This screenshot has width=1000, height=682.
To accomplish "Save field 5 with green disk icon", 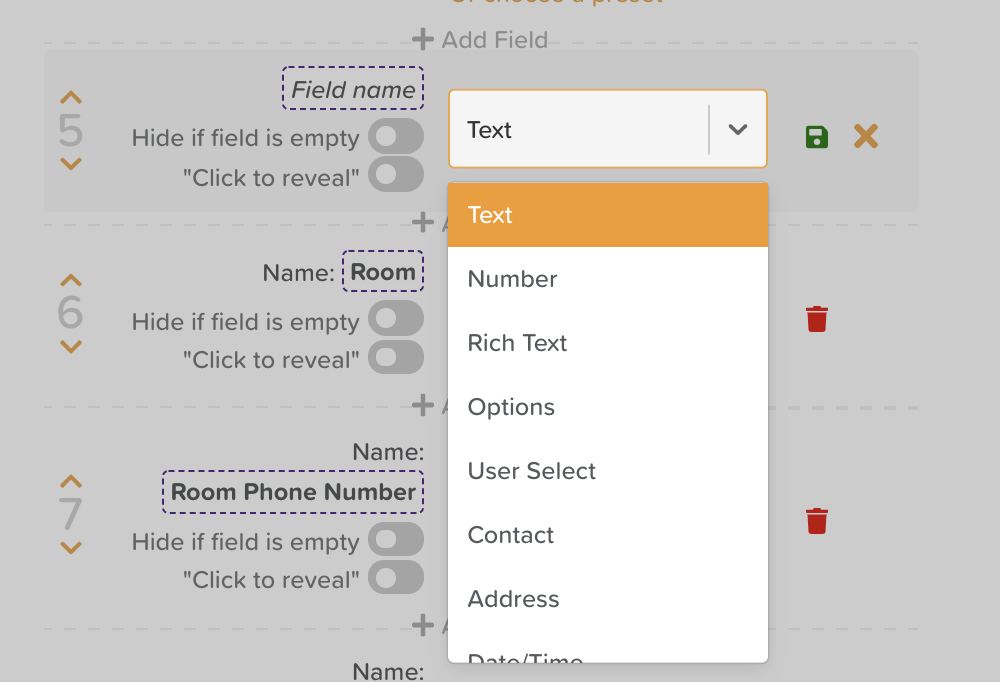I will coord(817,137).
